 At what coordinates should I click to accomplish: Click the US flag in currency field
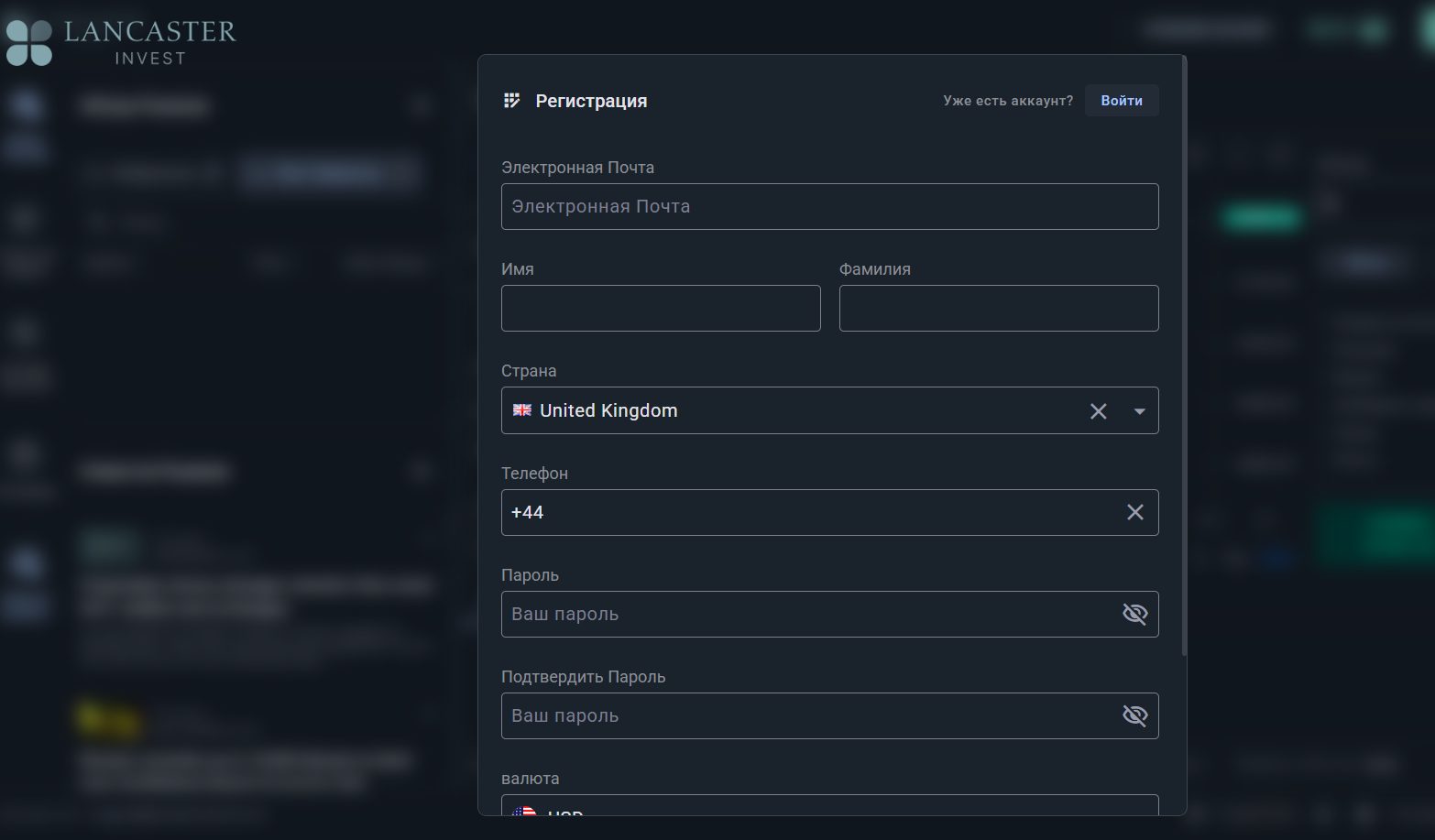[524, 810]
